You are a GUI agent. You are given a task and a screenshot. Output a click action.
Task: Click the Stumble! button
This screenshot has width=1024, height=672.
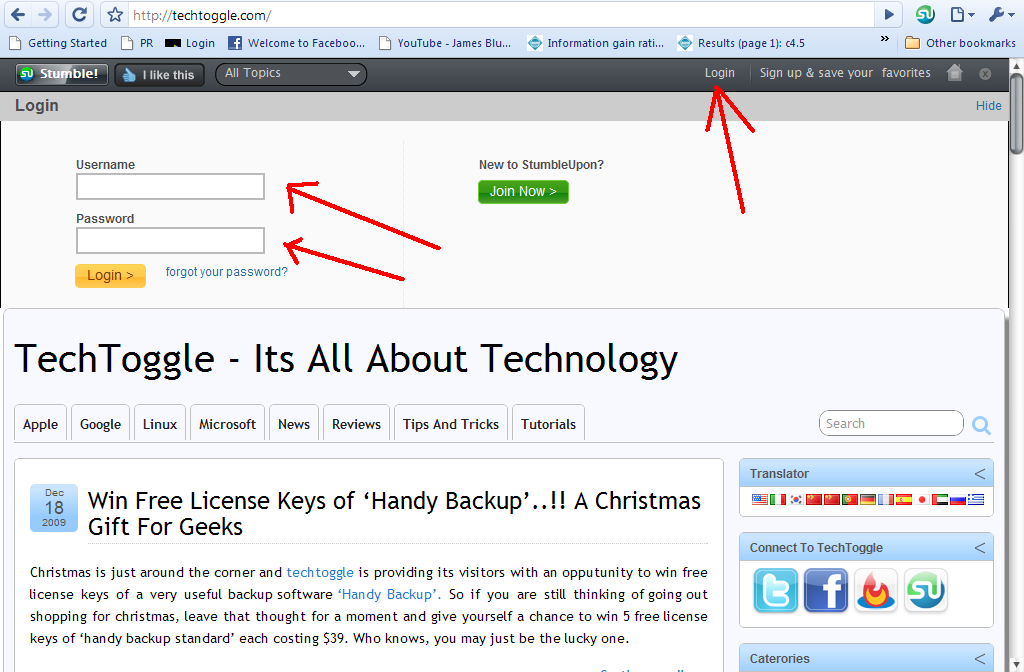pyautogui.click(x=61, y=74)
